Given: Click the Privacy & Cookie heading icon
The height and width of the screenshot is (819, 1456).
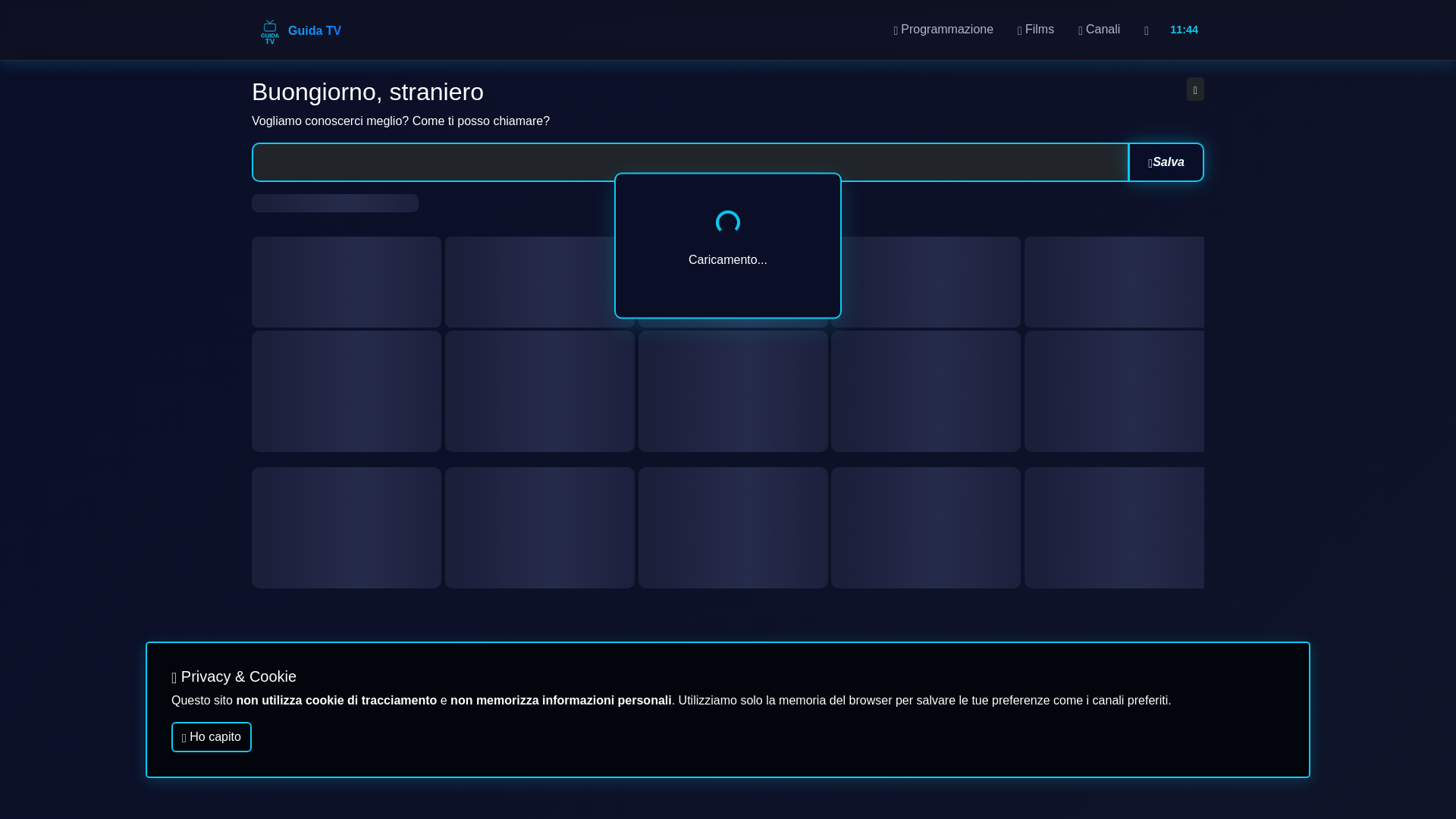Looking at the screenshot, I should point(174,678).
